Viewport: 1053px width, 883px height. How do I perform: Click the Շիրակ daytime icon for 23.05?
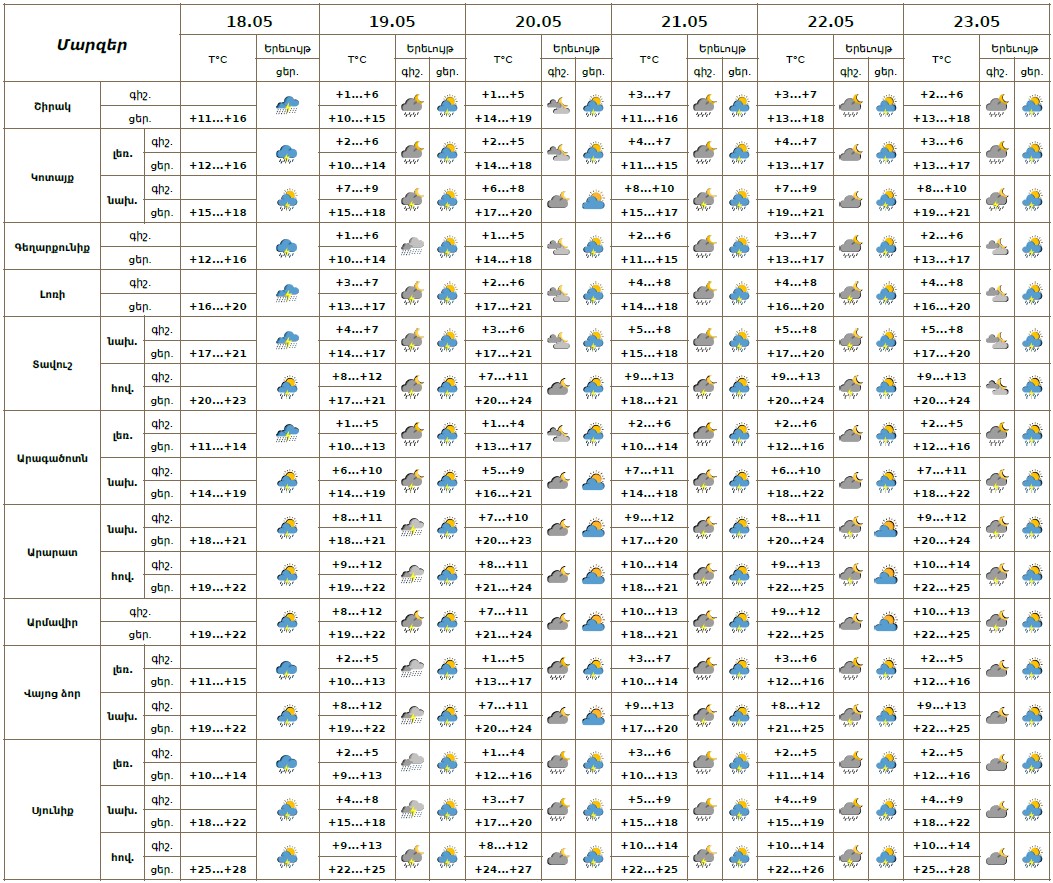pos(1032,105)
